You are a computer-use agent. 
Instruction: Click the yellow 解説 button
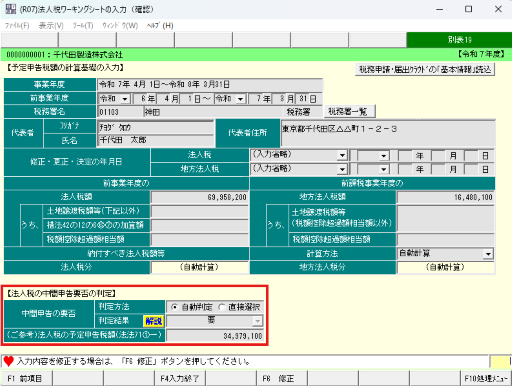(x=153, y=321)
